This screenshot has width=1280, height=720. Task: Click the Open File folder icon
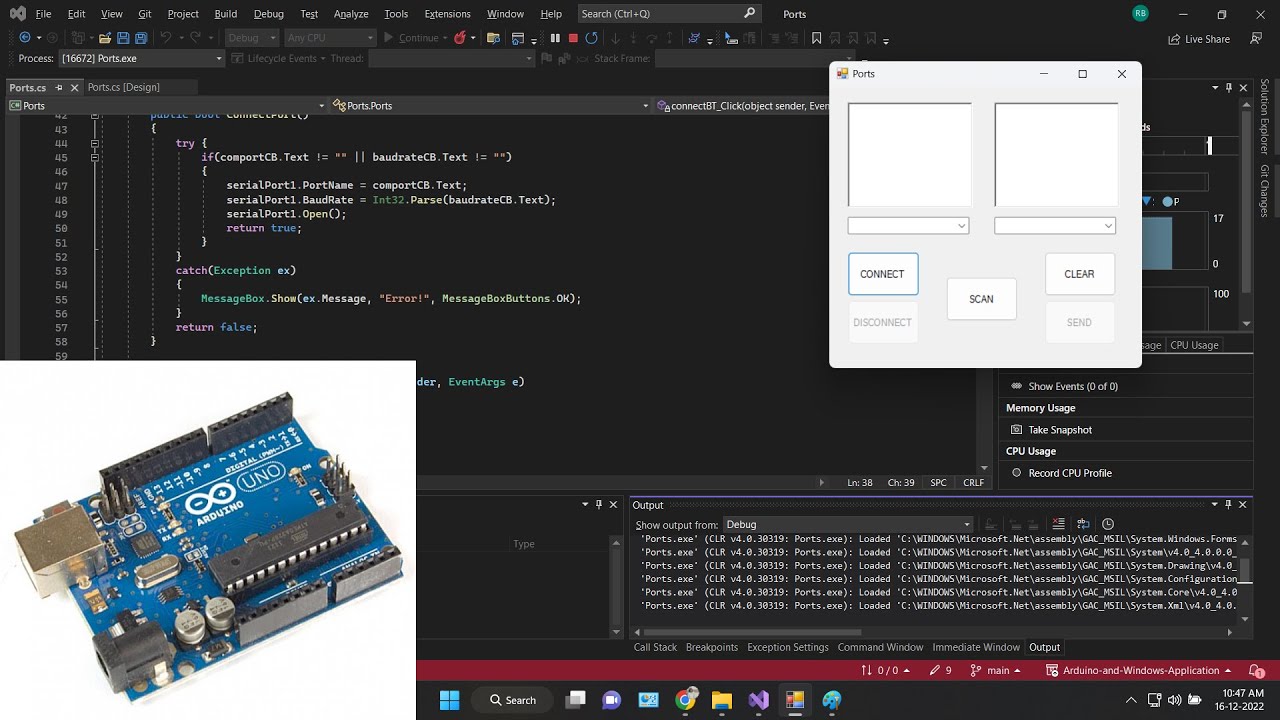105,38
